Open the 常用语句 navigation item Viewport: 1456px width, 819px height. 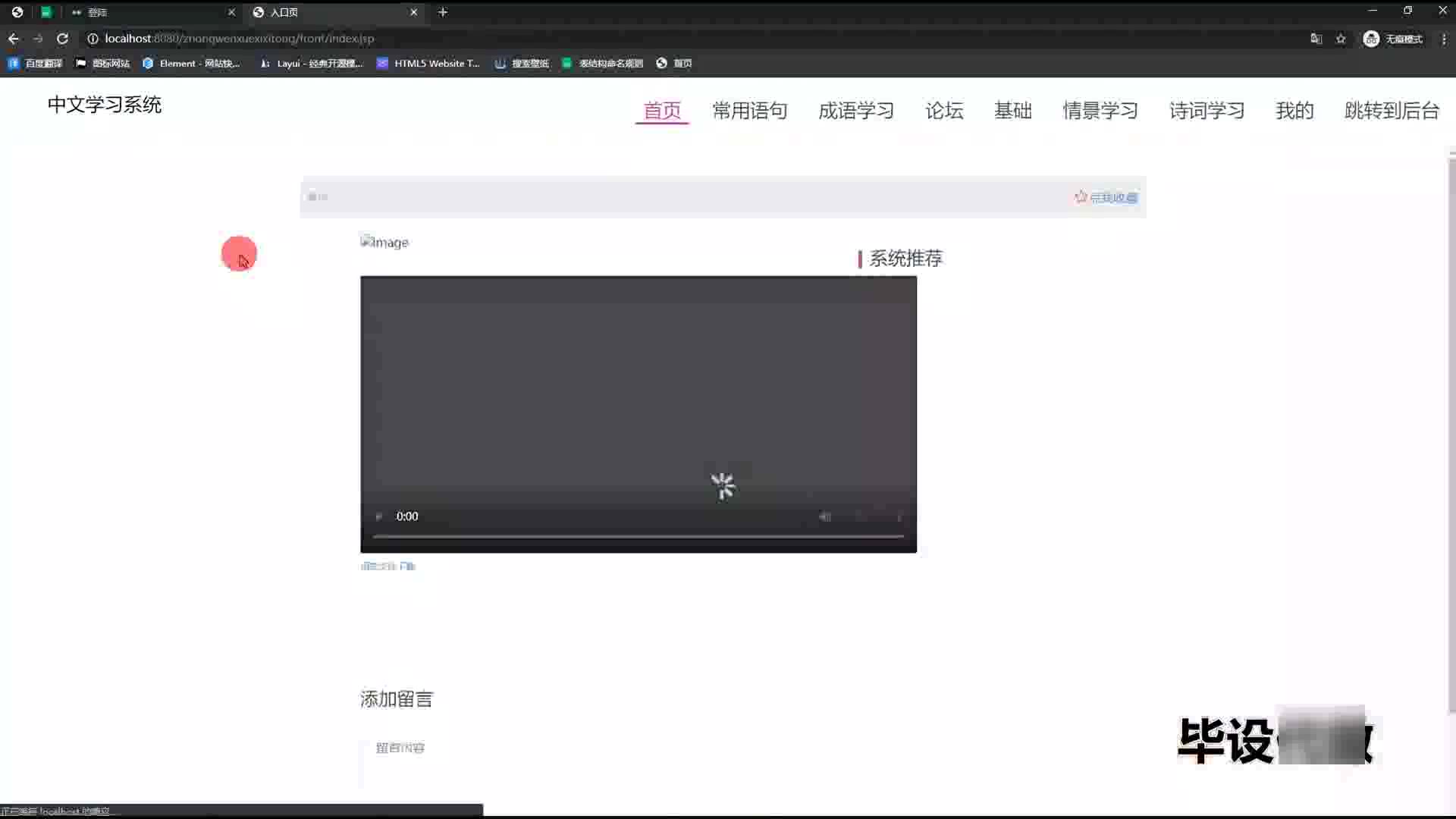coord(749,111)
